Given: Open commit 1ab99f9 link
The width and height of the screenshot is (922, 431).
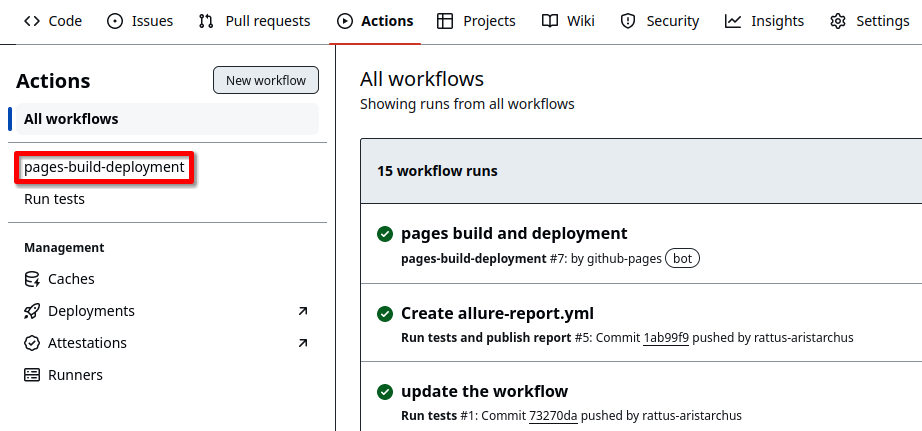Looking at the screenshot, I should (x=666, y=338).
